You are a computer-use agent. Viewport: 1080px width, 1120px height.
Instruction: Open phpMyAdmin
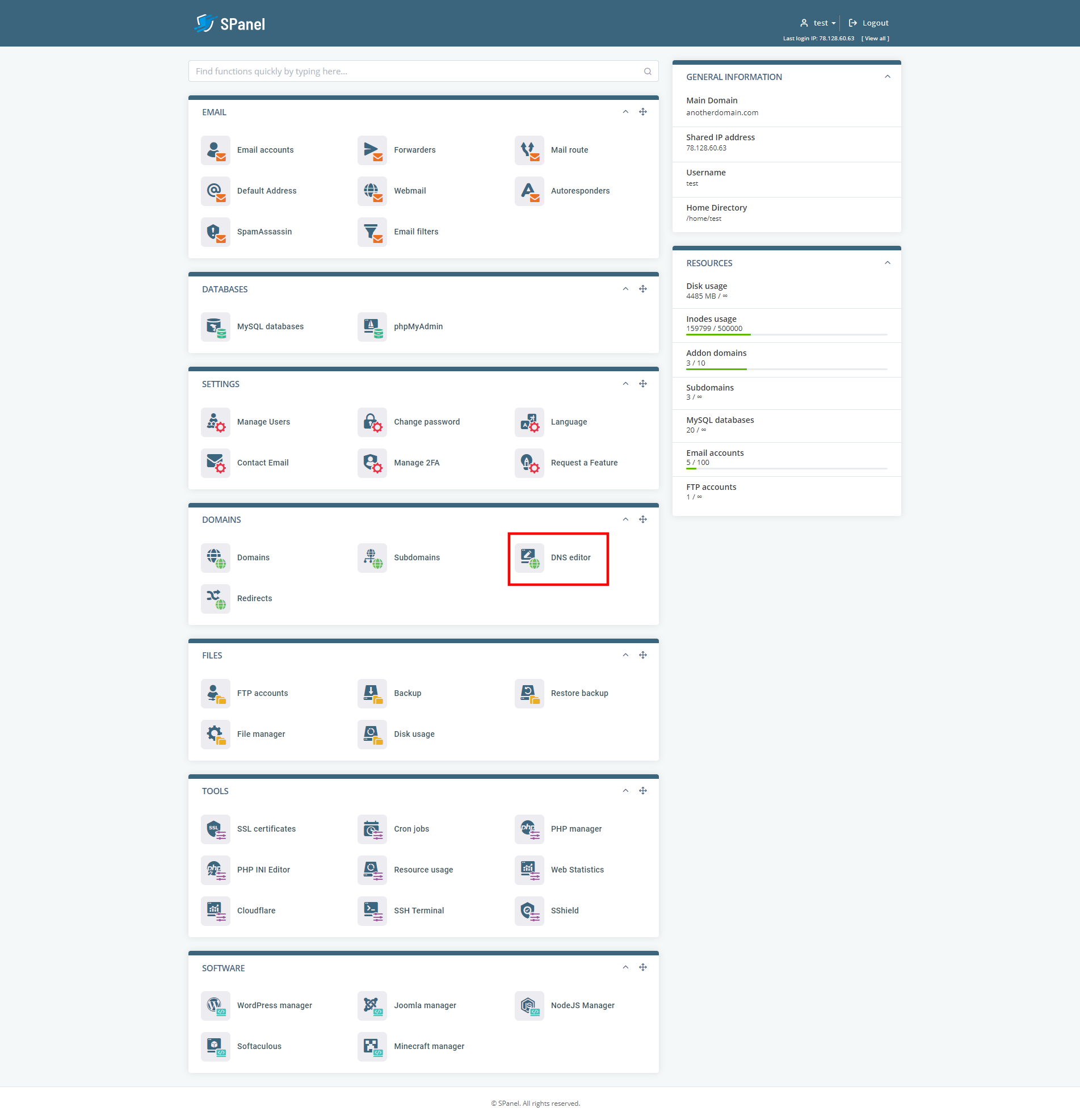pyautogui.click(x=372, y=326)
